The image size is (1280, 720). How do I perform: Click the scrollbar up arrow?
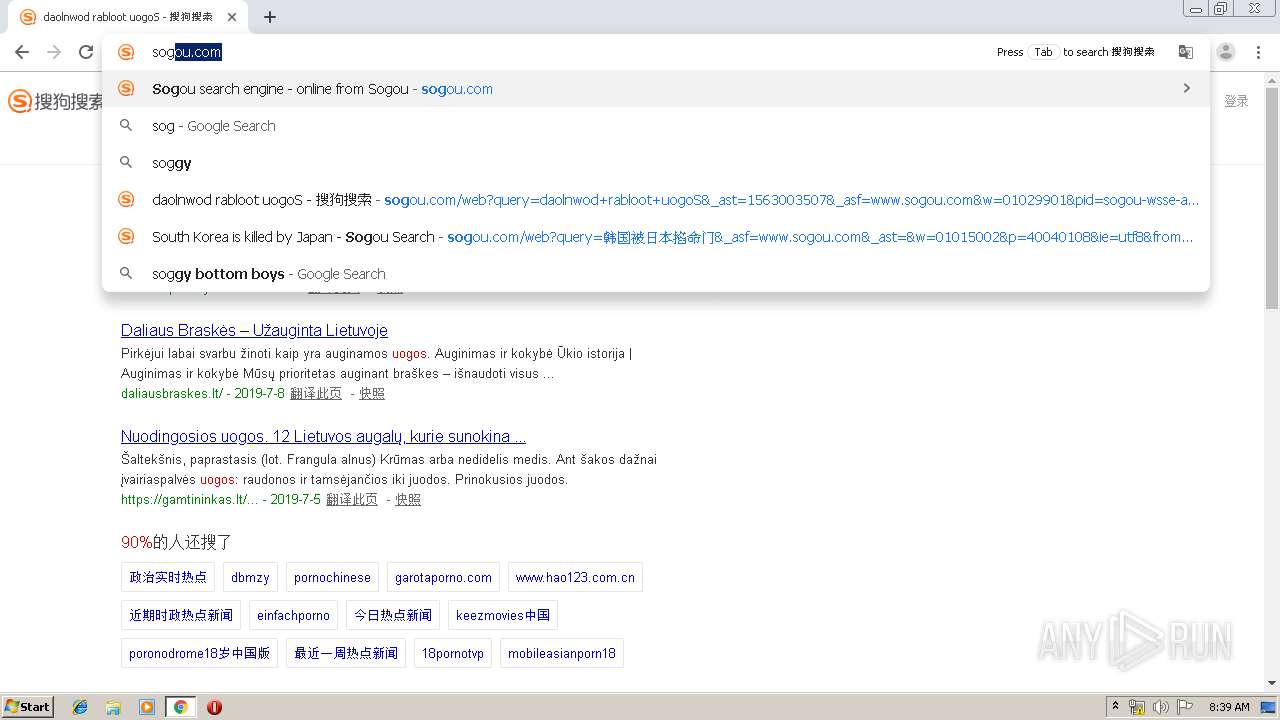1272,80
